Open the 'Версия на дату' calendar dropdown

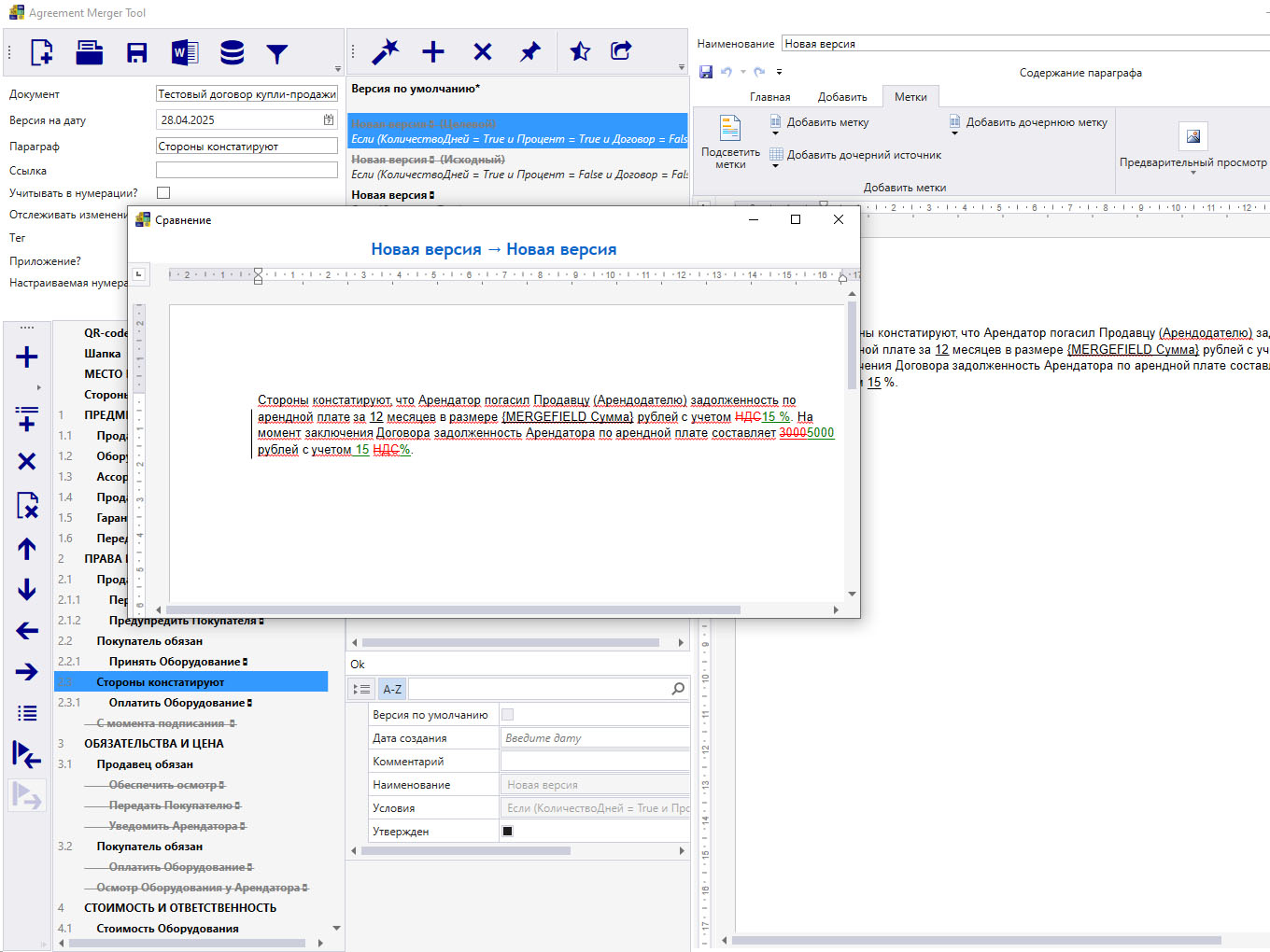point(329,120)
